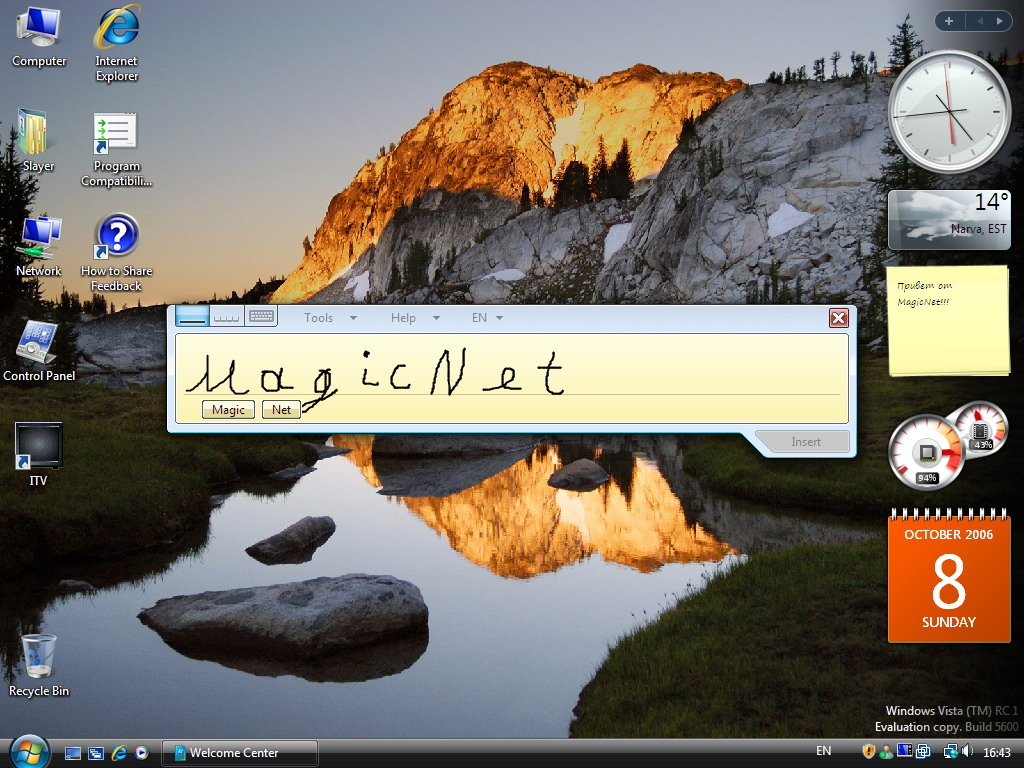This screenshot has width=1024, height=768.
Task: Click the yellow sticky note gadget
Action: pyautogui.click(x=948, y=320)
